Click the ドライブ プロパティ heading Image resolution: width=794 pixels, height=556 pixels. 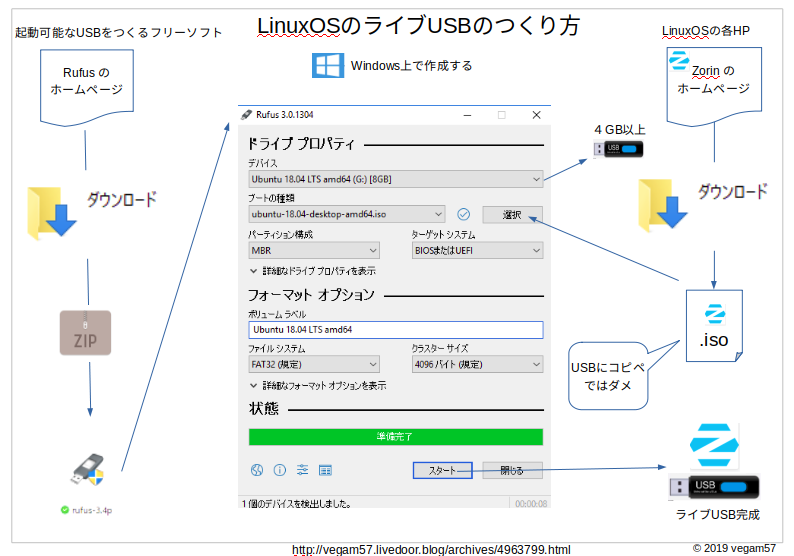click(x=301, y=144)
